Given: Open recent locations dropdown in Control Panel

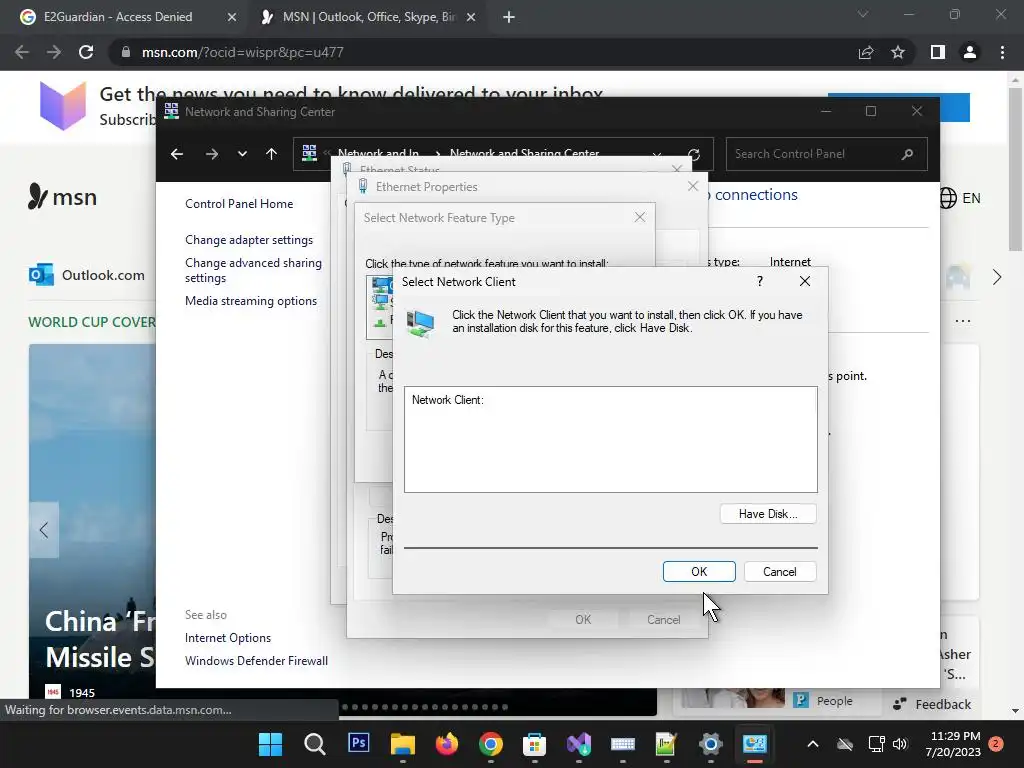Looking at the screenshot, I should coord(242,154).
